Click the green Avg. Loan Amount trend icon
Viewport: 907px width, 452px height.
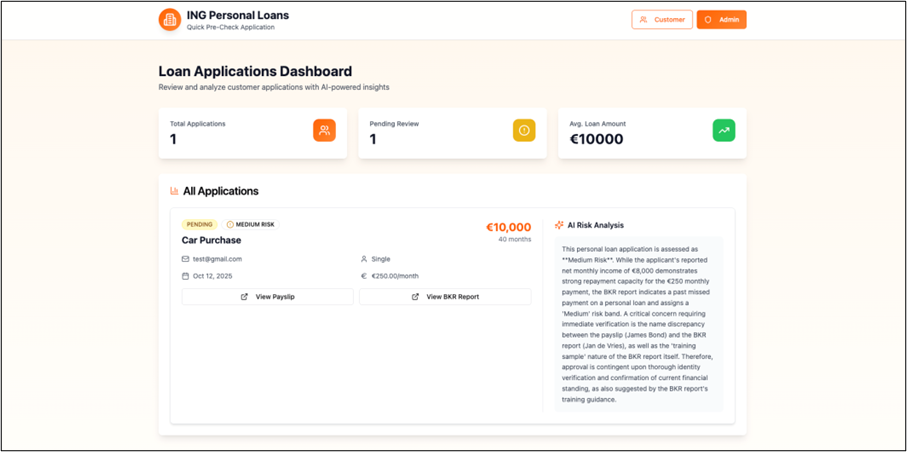click(x=723, y=130)
